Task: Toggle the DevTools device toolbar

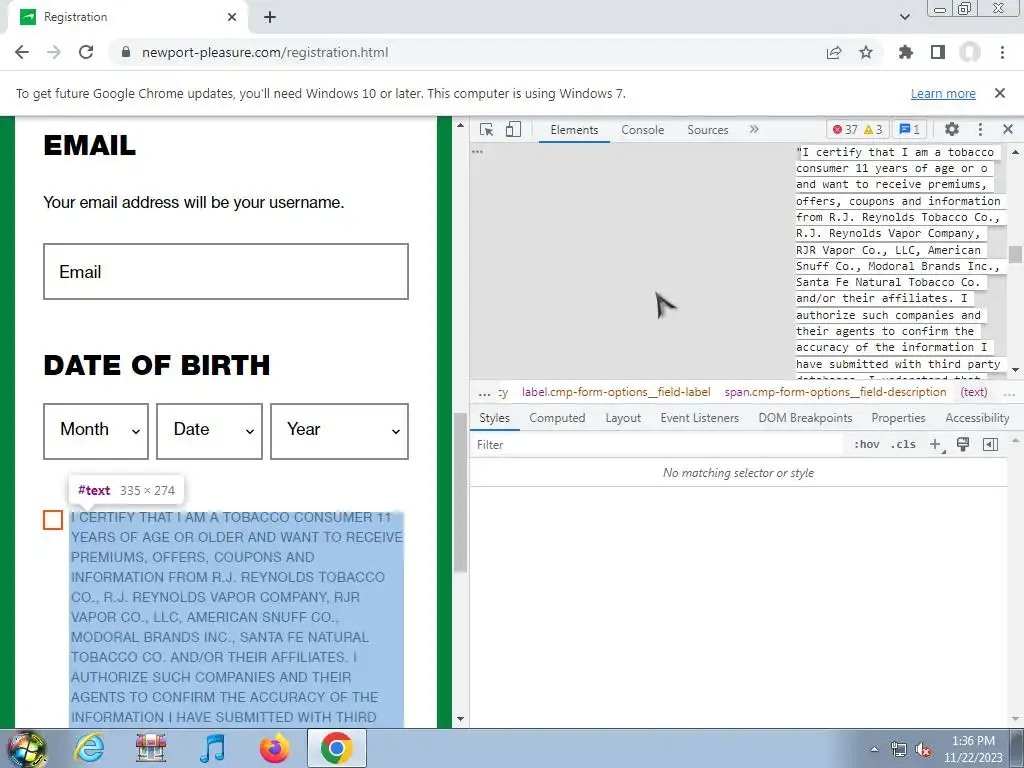Action: pyautogui.click(x=513, y=129)
